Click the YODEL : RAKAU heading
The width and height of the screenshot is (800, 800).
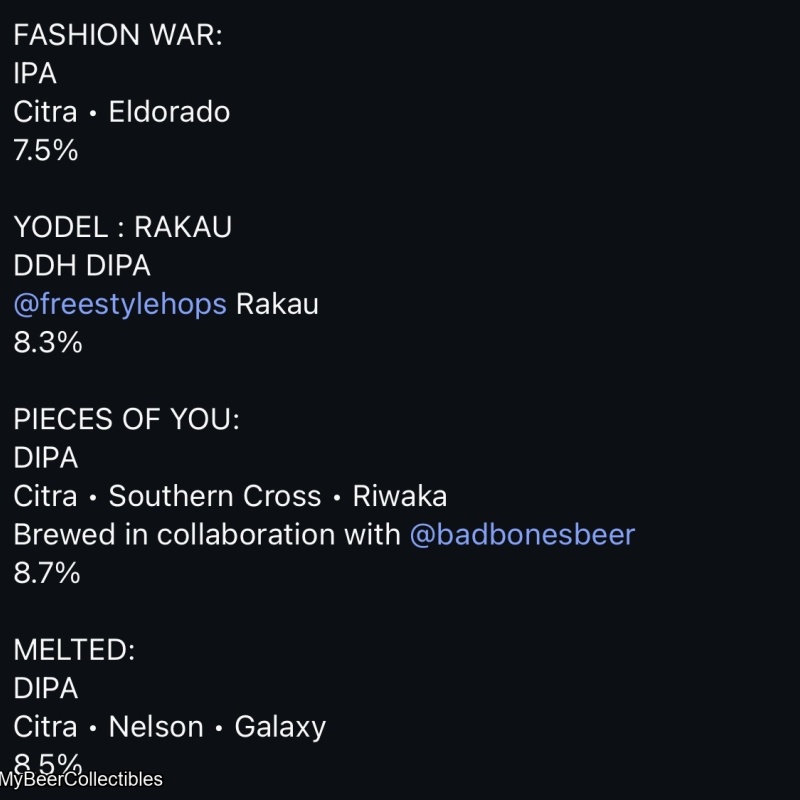122,227
